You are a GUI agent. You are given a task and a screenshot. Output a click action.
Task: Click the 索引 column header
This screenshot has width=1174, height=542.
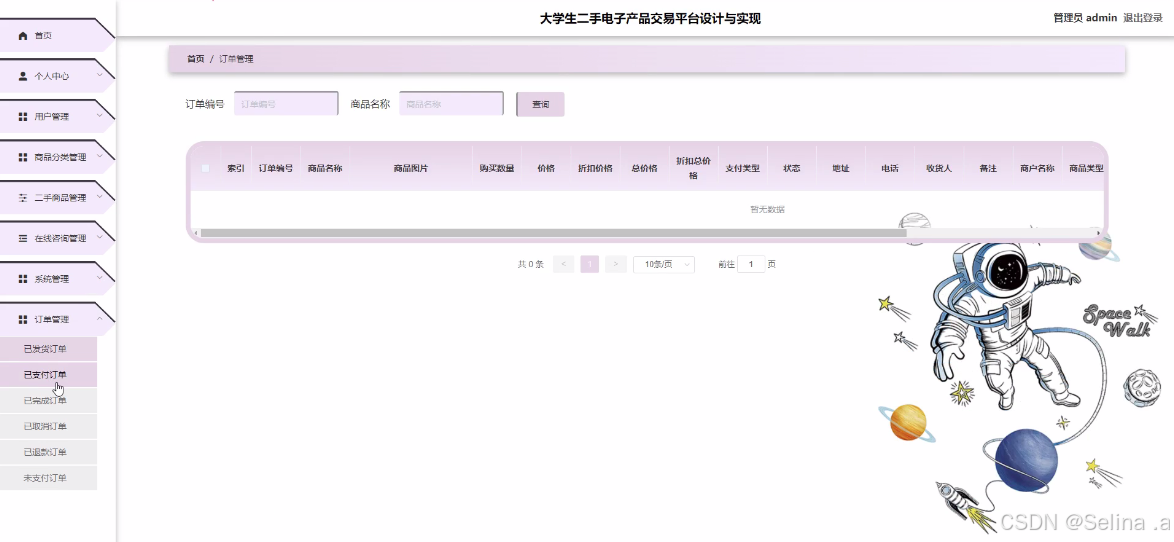point(236,168)
